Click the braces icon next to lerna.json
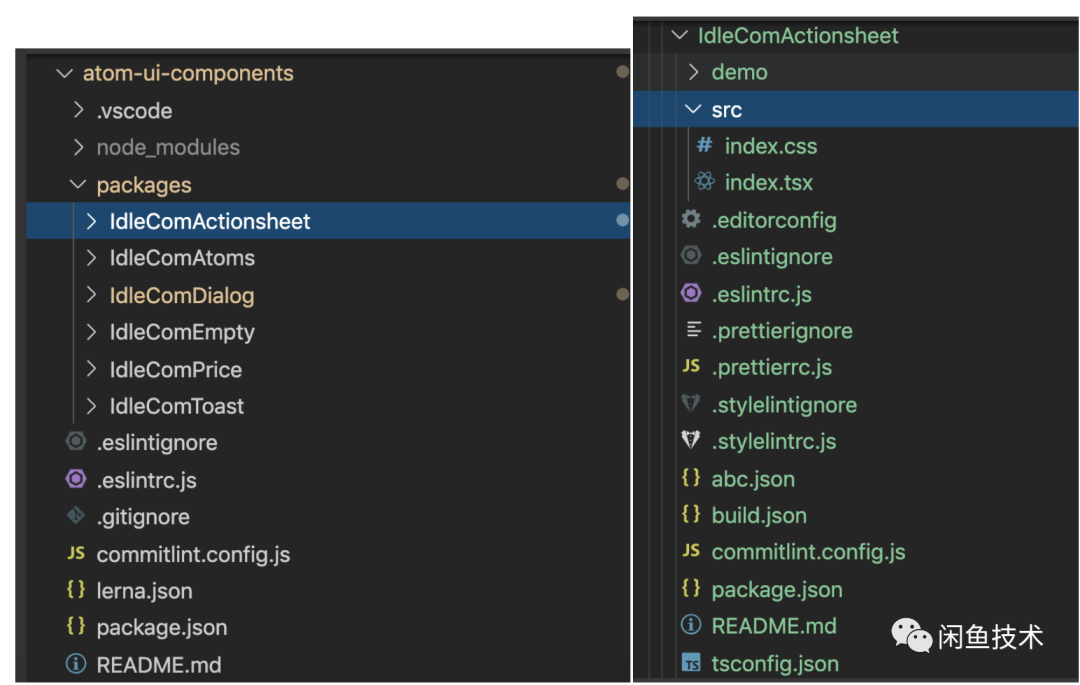1080x685 pixels. (x=75, y=590)
